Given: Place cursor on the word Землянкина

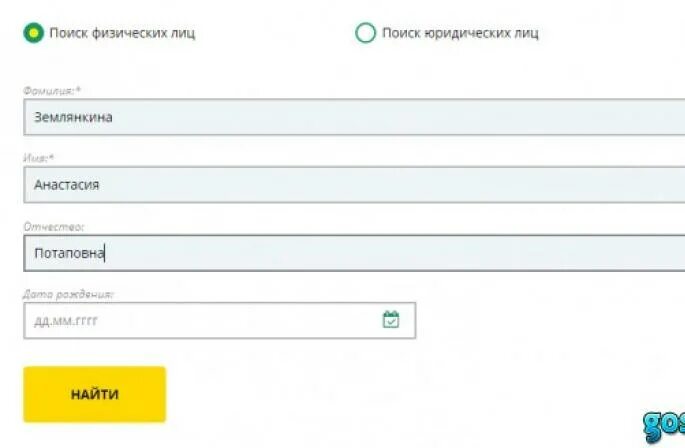Looking at the screenshot, I should [x=73, y=117].
